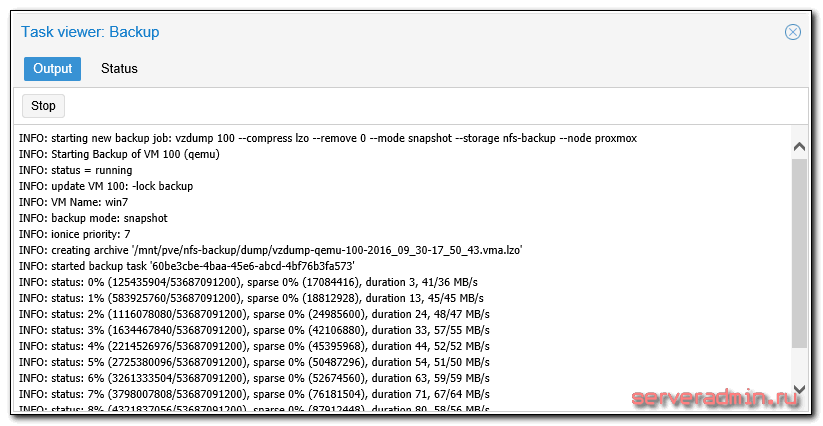Switch to the Output tab

click(52, 69)
